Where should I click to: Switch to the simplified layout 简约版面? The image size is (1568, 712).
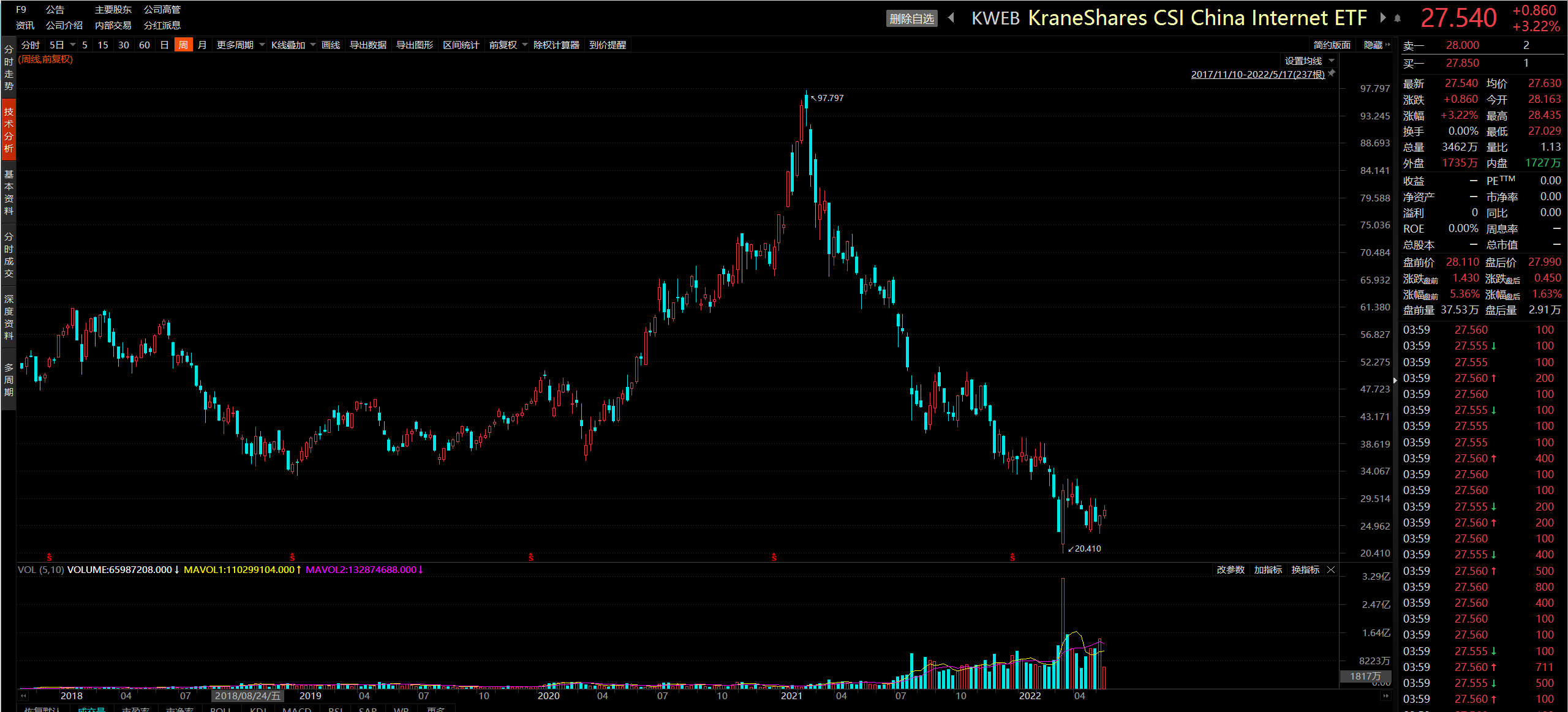click(1332, 45)
